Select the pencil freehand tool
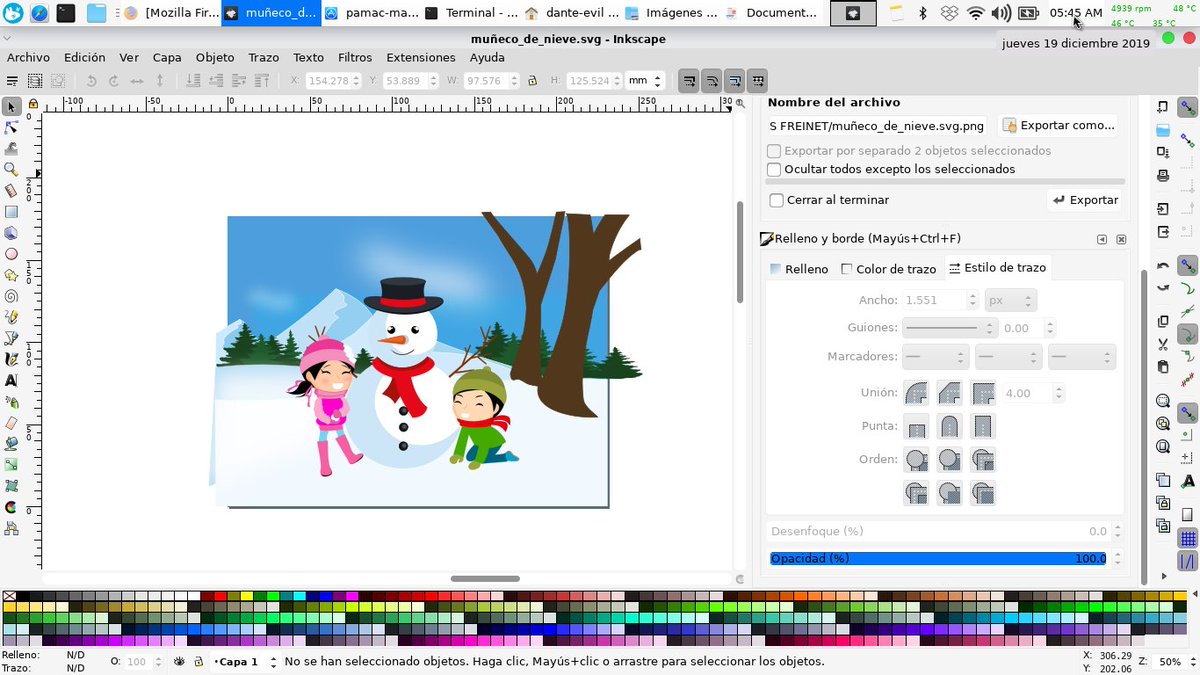1200x675 pixels. click(x=11, y=317)
